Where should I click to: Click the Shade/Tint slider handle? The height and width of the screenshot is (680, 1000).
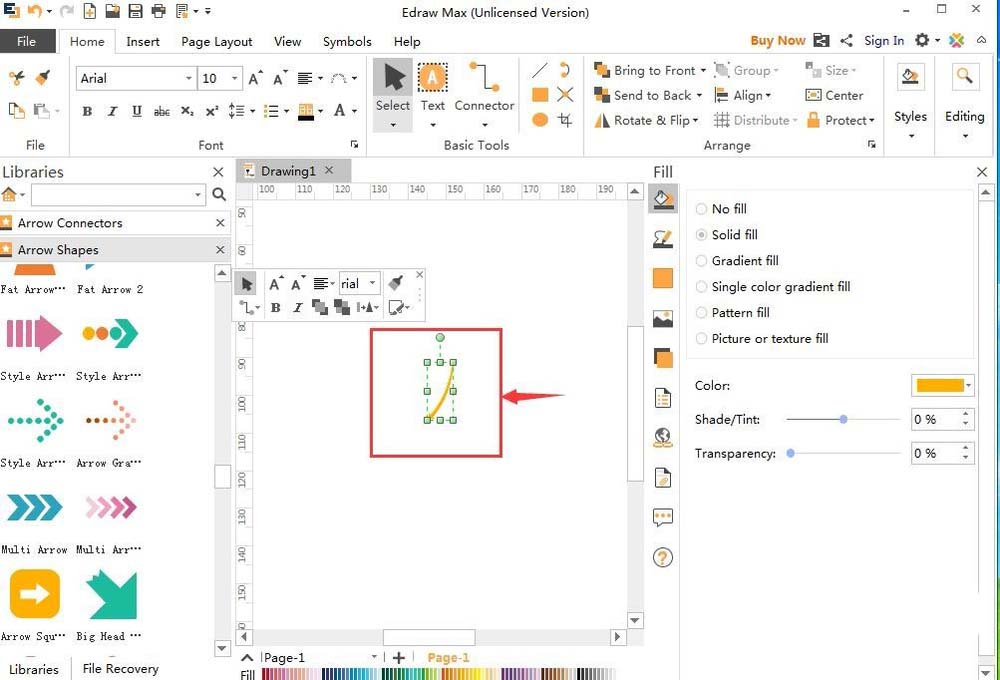click(x=843, y=420)
